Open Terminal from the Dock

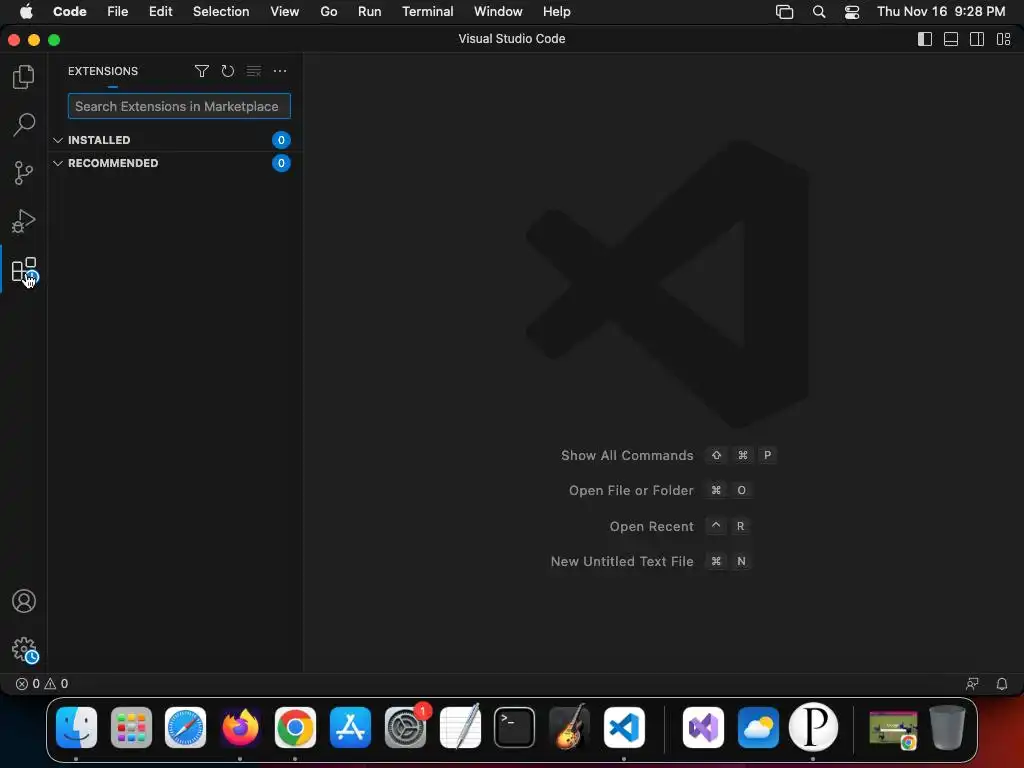click(514, 727)
